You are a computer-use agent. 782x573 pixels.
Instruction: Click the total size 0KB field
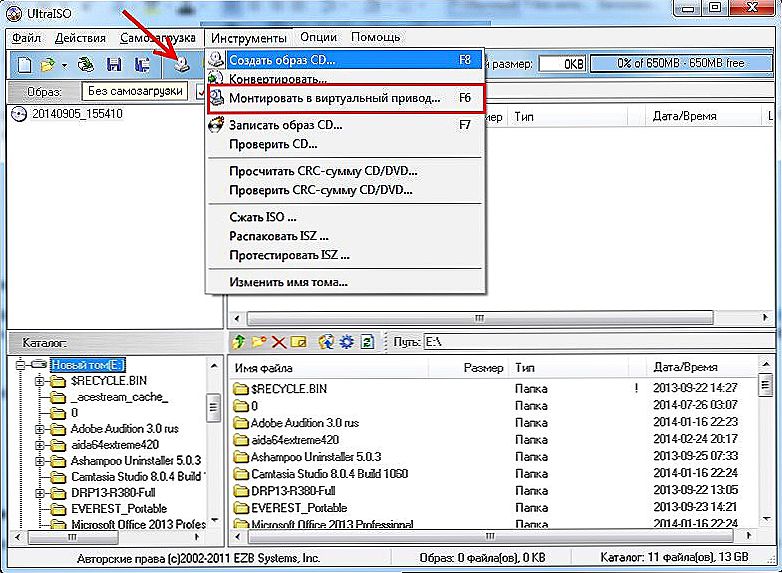pyautogui.click(x=563, y=64)
